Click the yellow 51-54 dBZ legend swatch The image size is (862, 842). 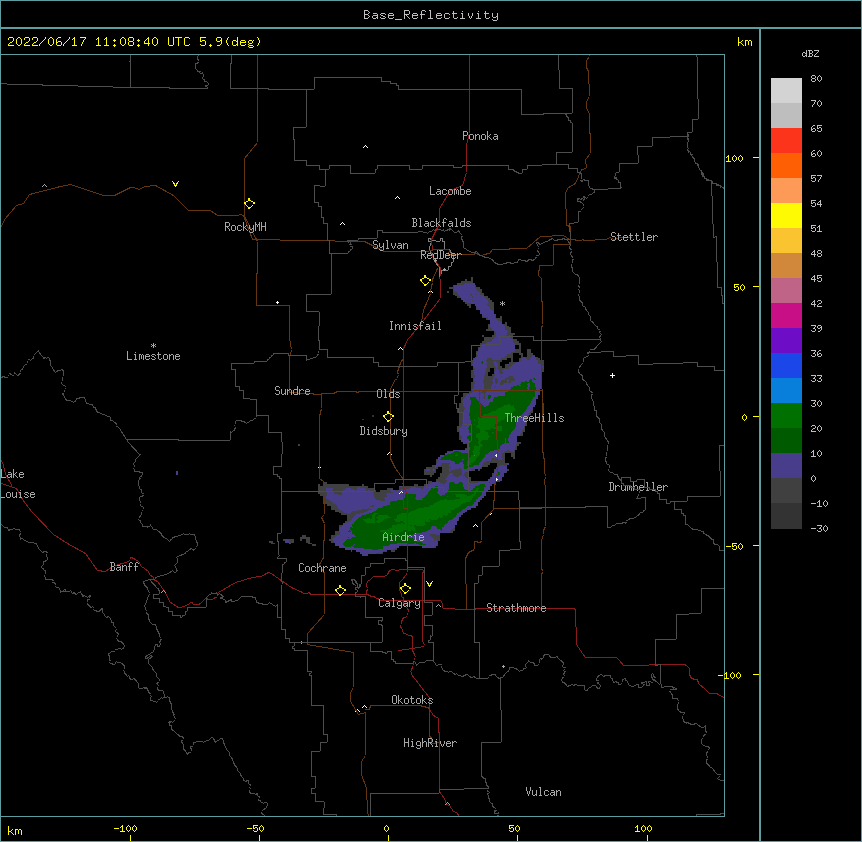point(786,215)
